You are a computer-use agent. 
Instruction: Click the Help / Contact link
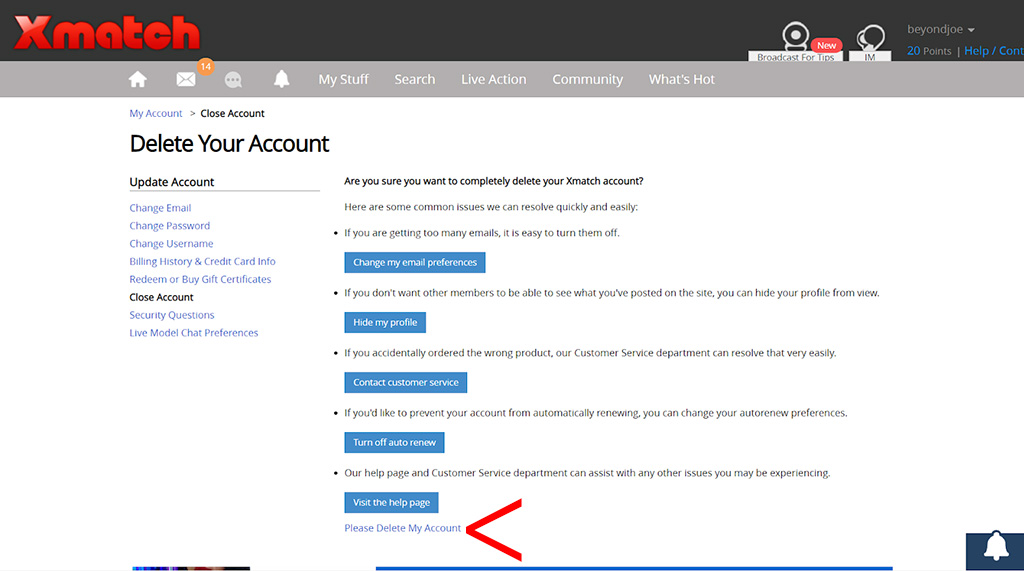point(994,50)
